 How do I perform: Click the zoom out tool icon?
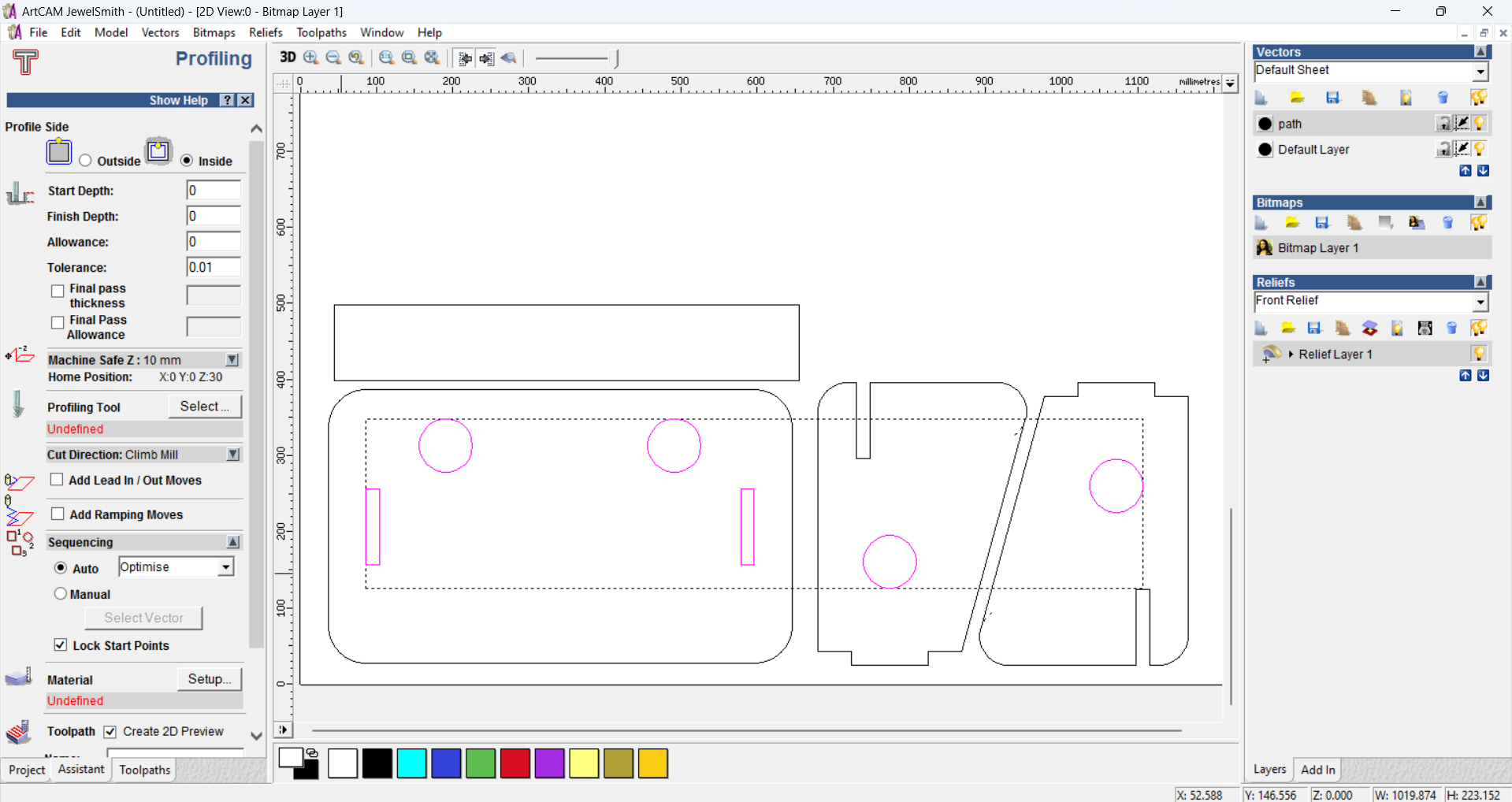tap(333, 58)
